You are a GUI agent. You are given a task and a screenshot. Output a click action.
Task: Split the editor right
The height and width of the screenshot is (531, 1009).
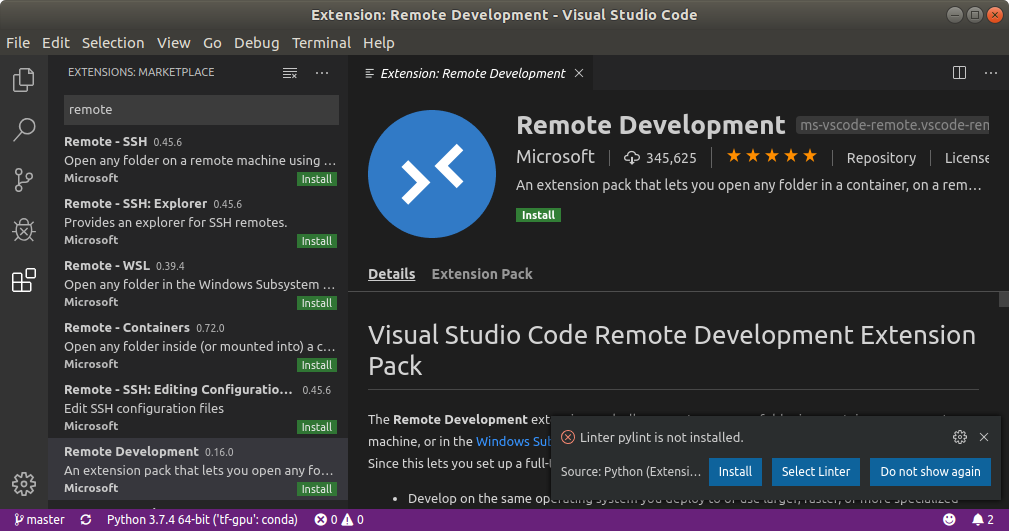tap(959, 73)
